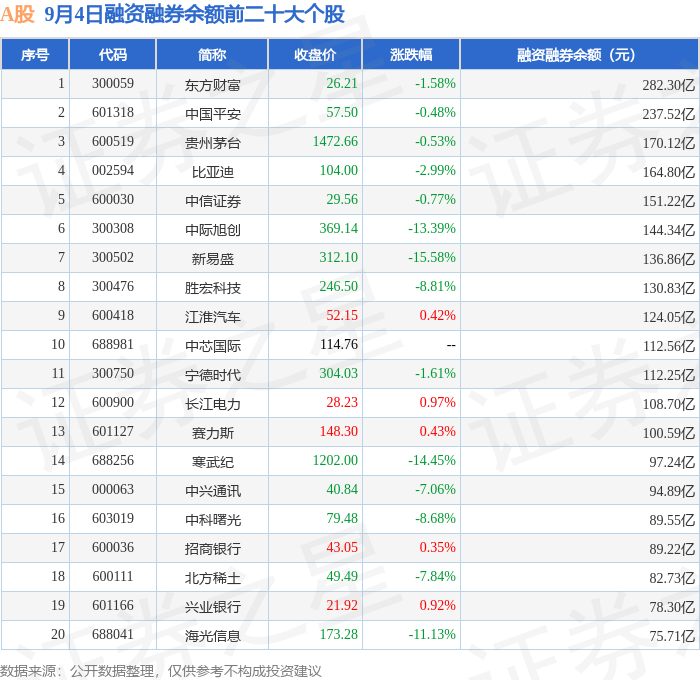Click stock name 招商银行
This screenshot has height=680, width=700.
pyautogui.click(x=212, y=549)
